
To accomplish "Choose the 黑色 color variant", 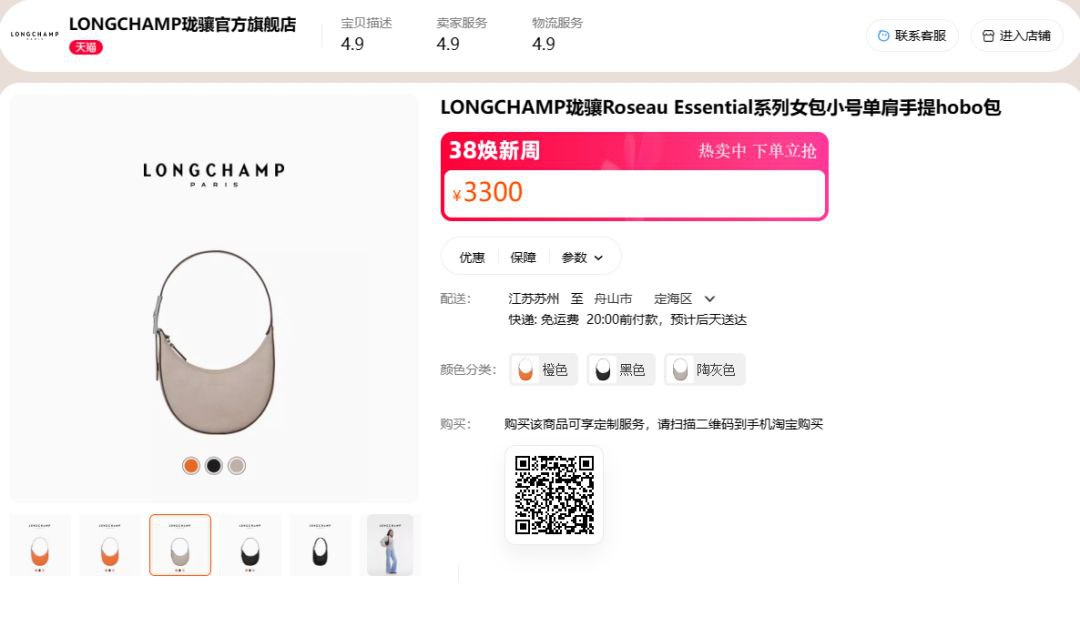I will 621,369.
